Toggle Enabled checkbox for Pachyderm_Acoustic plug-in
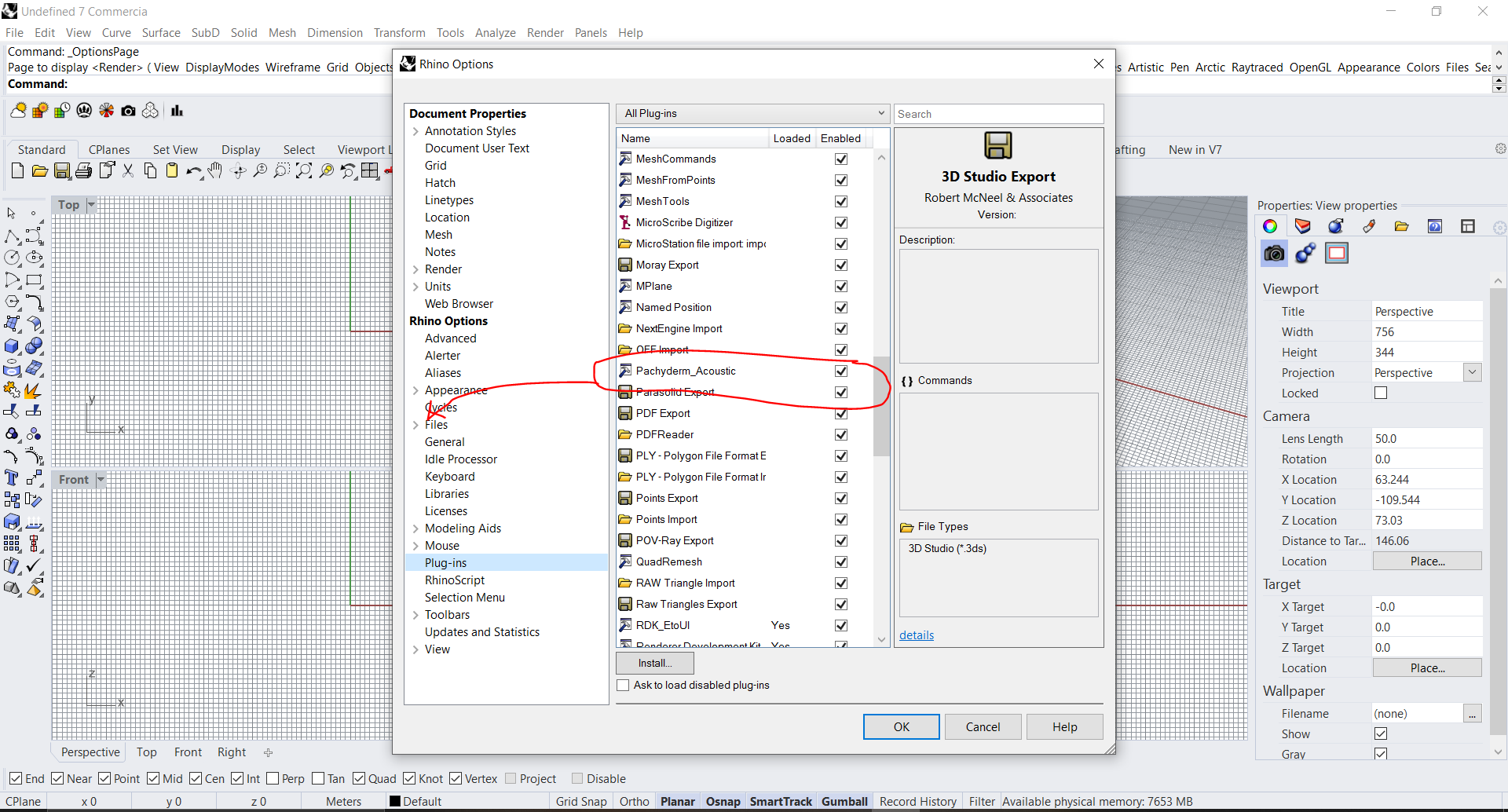Screen dimensions: 1508x812 coord(841,371)
